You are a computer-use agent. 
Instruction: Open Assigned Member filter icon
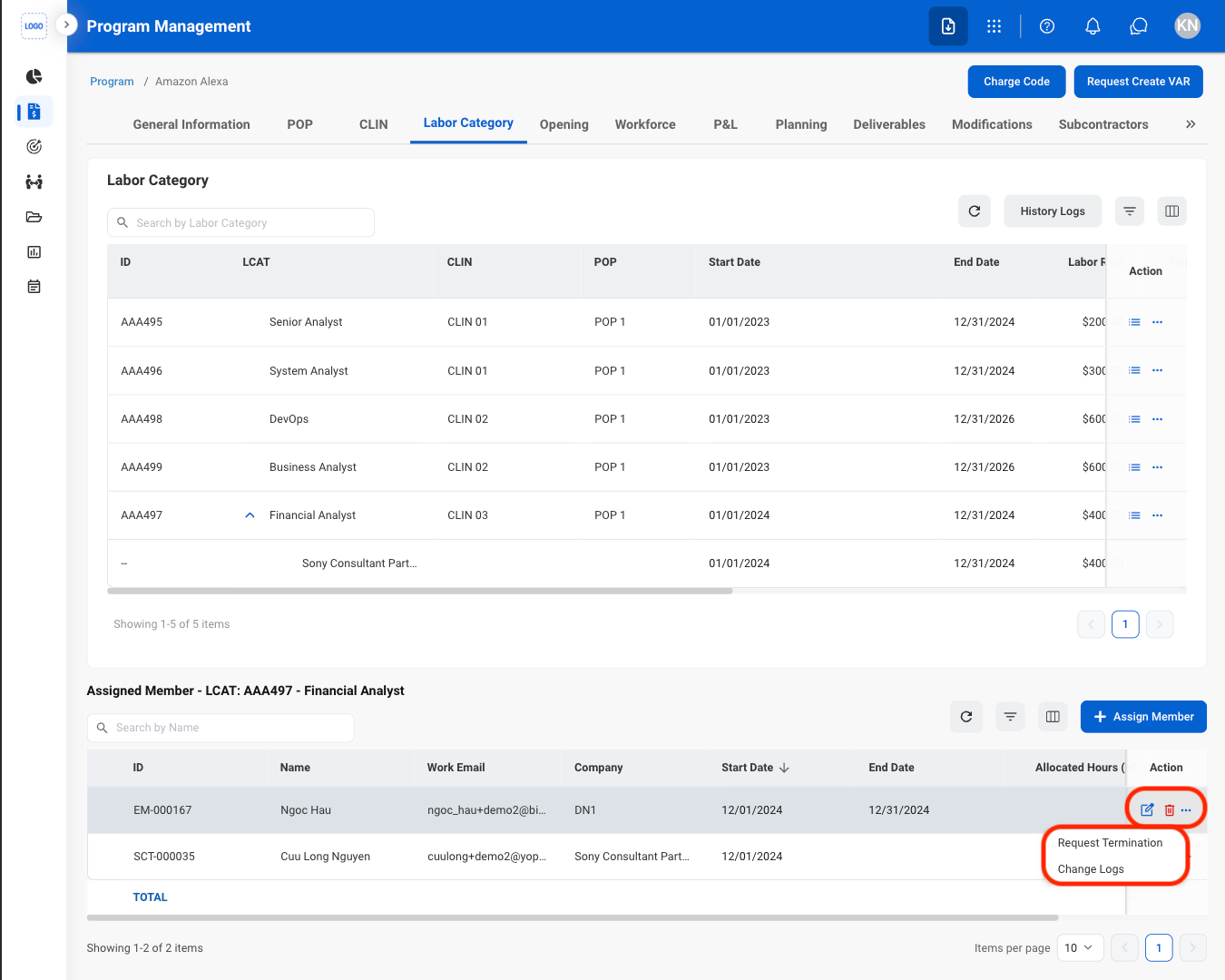(x=1010, y=717)
